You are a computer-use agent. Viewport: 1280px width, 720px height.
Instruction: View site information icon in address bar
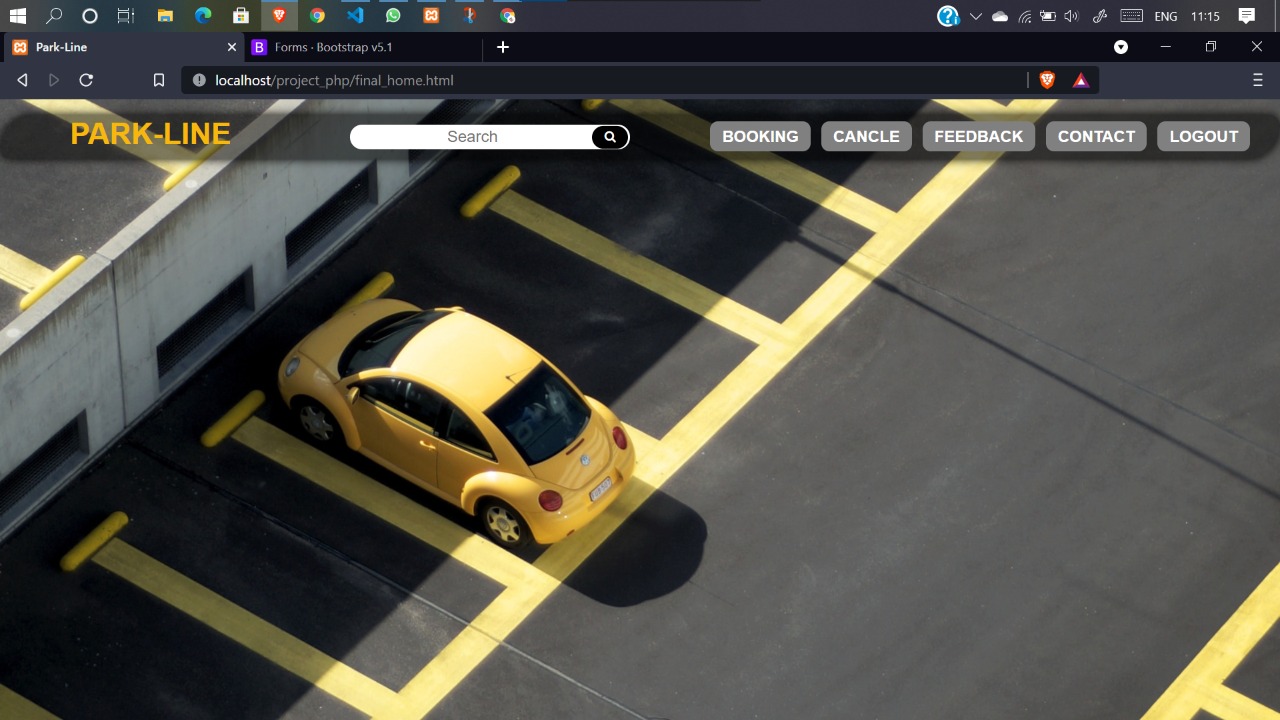click(199, 80)
